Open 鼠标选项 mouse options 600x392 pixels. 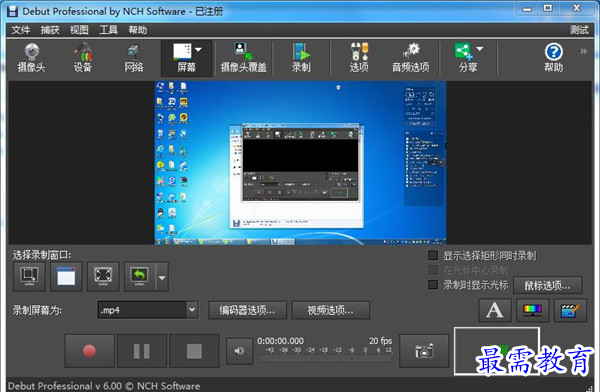click(x=548, y=286)
